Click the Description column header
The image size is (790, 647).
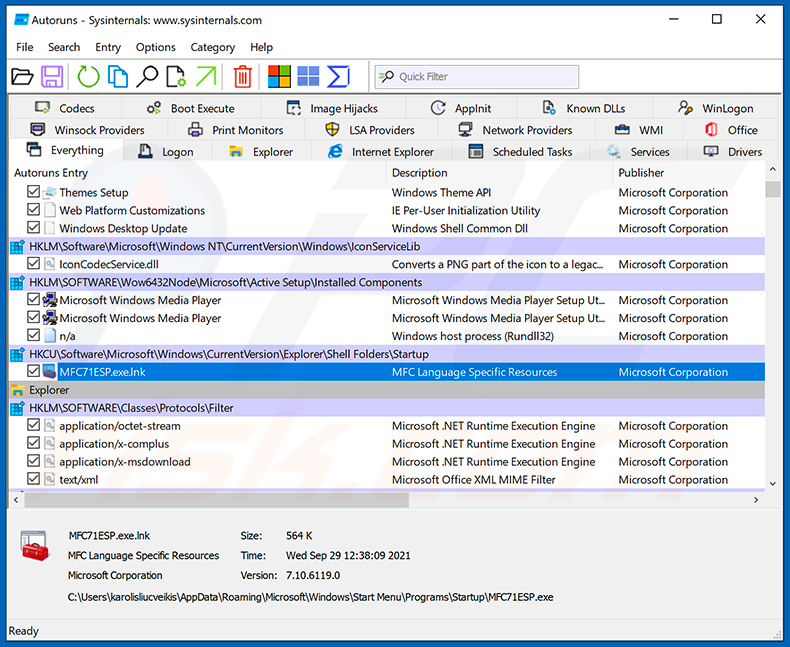click(500, 173)
